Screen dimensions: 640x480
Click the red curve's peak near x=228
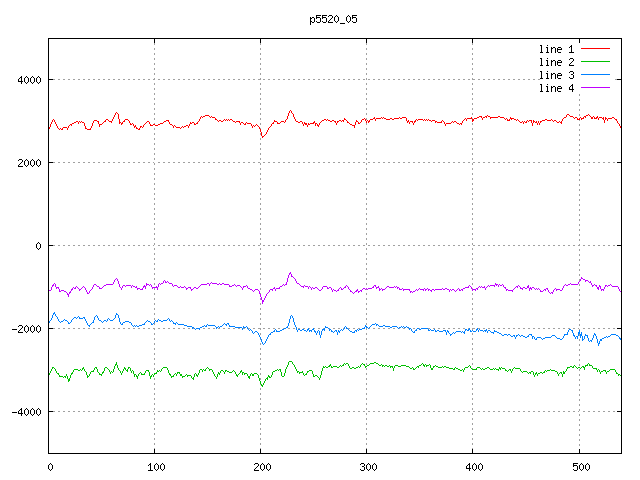[x=290, y=111]
